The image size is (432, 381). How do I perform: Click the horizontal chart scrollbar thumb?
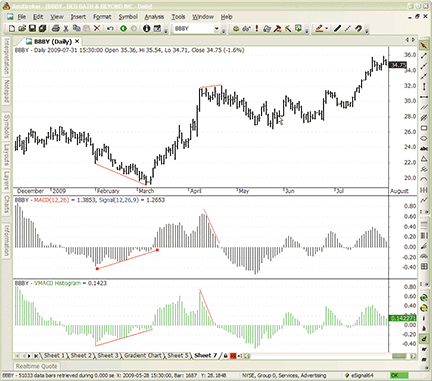coord(399,356)
